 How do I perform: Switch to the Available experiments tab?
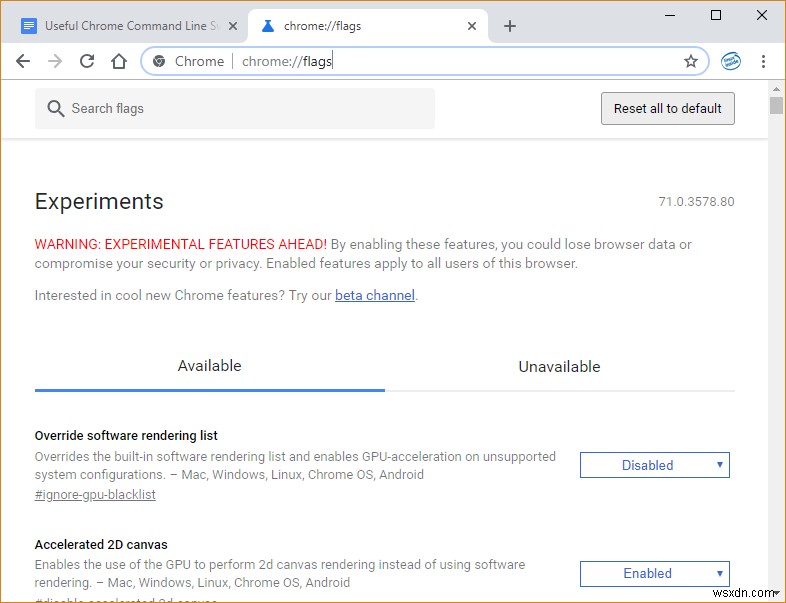pos(210,366)
